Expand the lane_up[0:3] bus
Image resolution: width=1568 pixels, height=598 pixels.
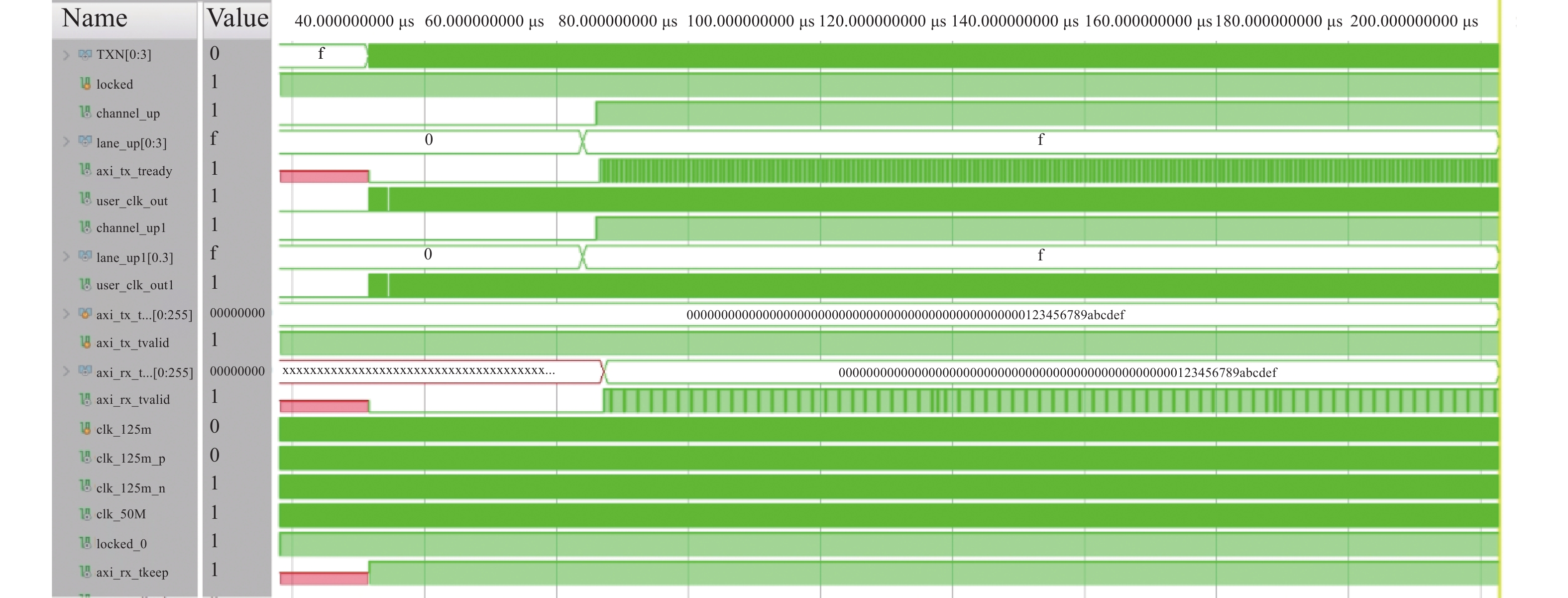66,142
